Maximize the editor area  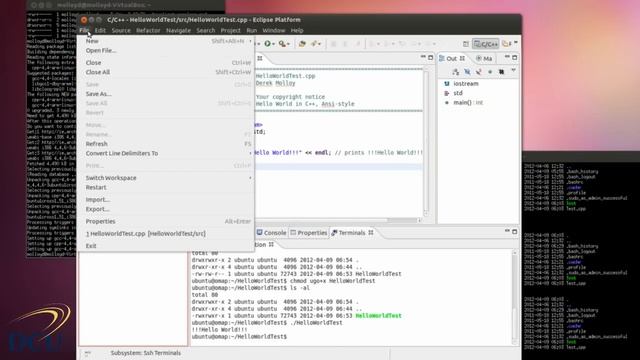click(431, 58)
